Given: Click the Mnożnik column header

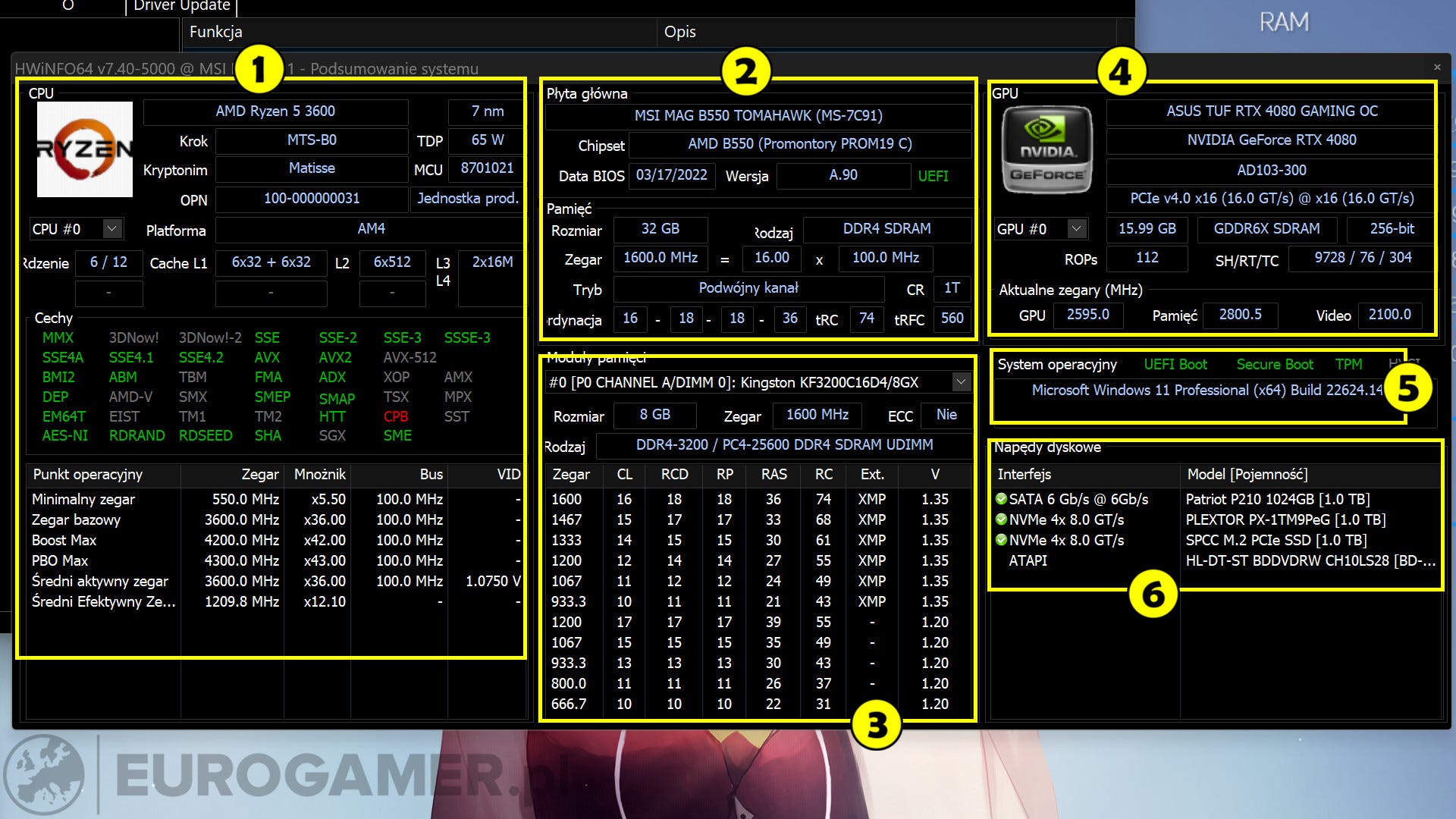Looking at the screenshot, I should click(x=317, y=475).
